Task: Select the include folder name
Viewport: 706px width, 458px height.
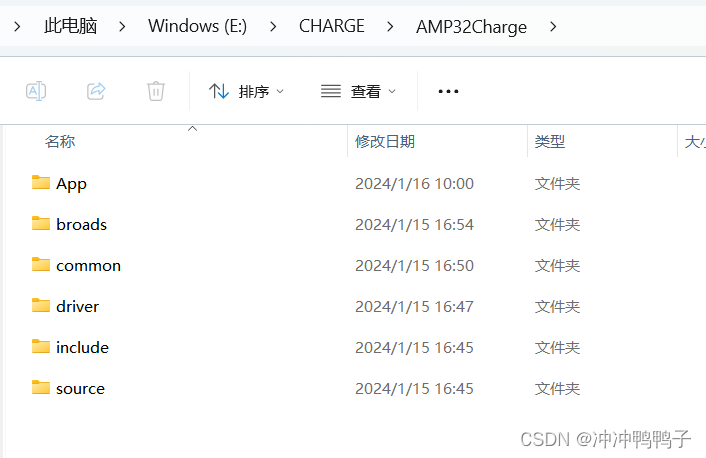Action: [x=82, y=347]
